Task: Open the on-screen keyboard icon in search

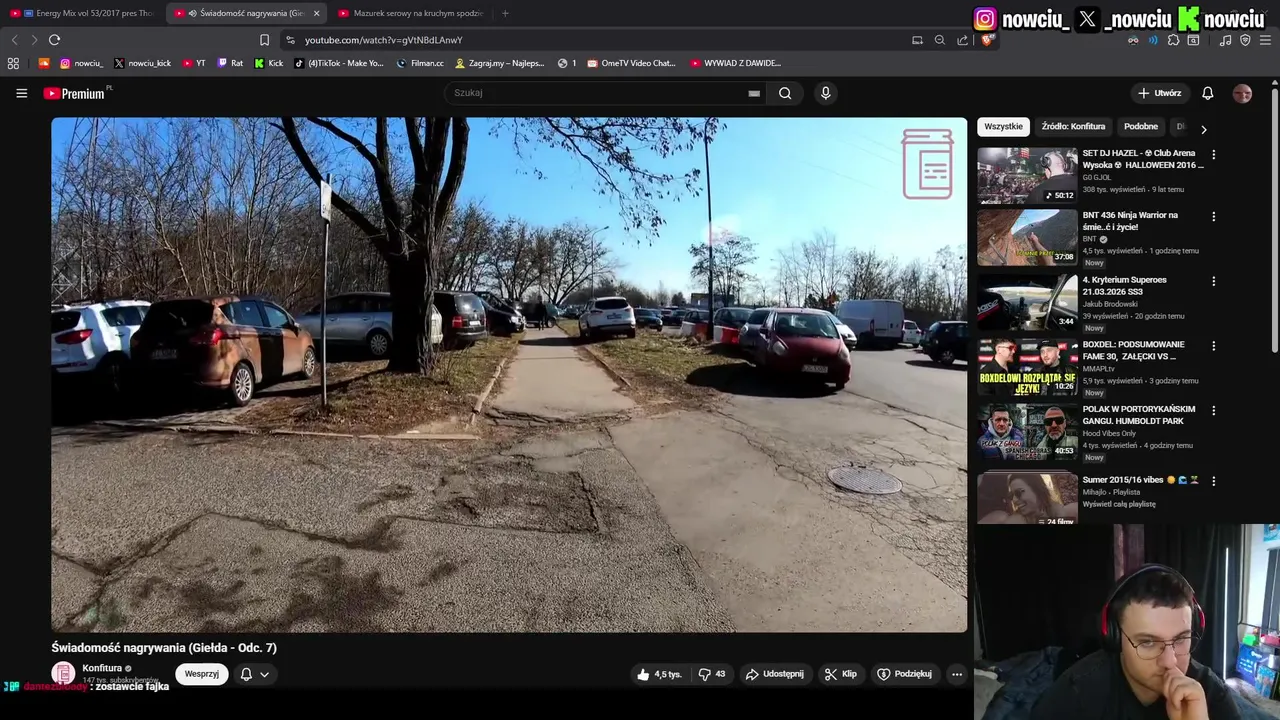Action: tap(754, 93)
